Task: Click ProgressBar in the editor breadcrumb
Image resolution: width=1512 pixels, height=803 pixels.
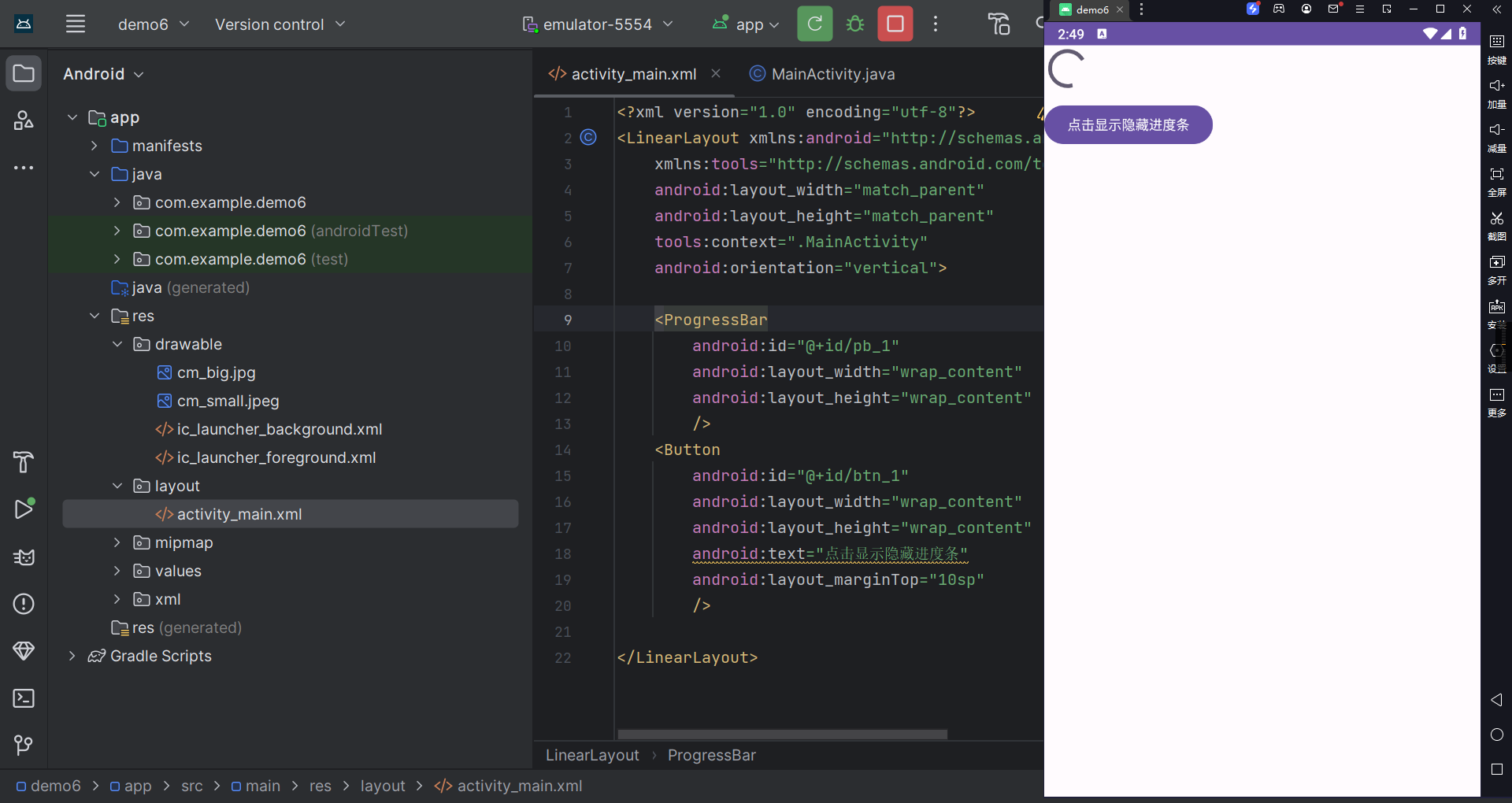Action: [712, 755]
